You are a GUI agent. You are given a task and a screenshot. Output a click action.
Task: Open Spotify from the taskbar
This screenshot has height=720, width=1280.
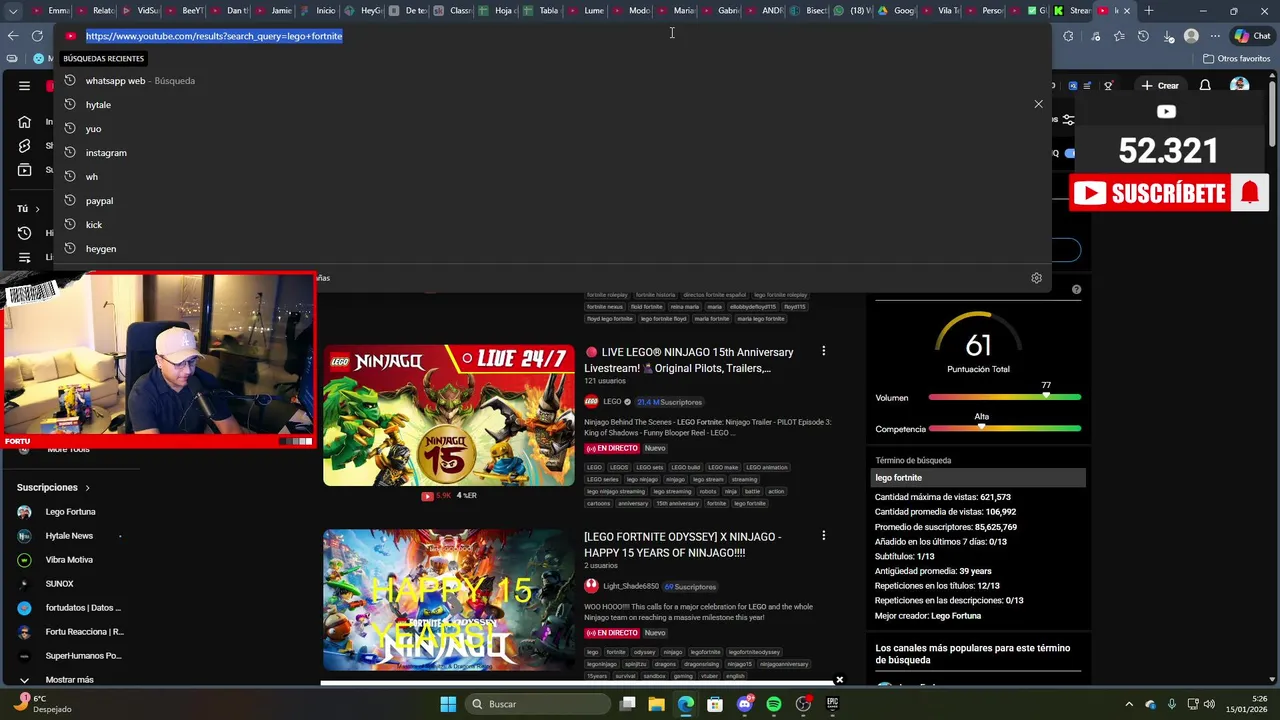pos(774,704)
